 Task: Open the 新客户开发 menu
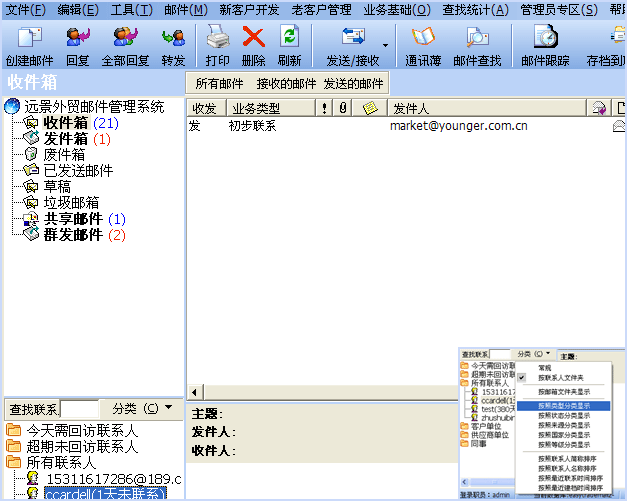click(x=249, y=10)
